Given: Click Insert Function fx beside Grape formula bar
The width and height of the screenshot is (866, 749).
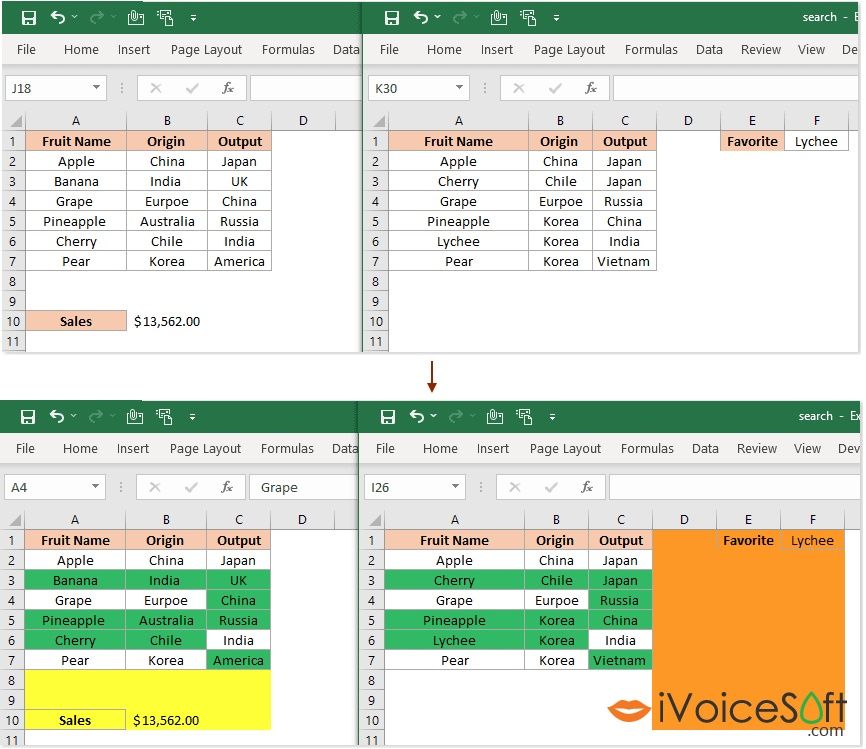Looking at the screenshot, I should coord(227,487).
